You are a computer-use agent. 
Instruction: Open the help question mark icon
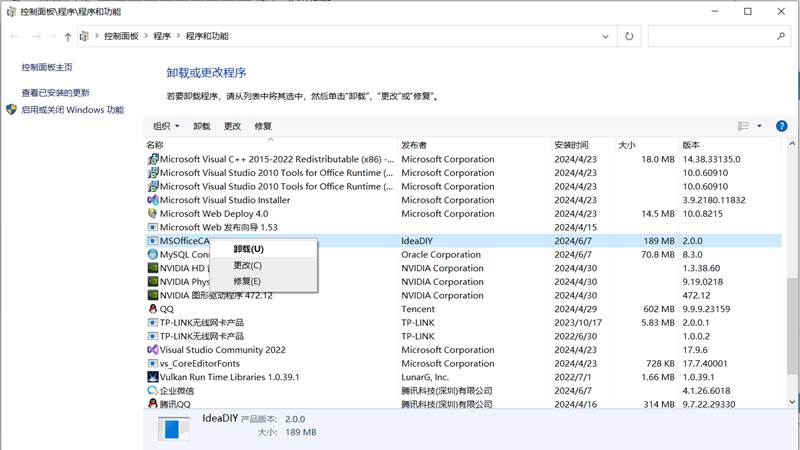[781, 126]
